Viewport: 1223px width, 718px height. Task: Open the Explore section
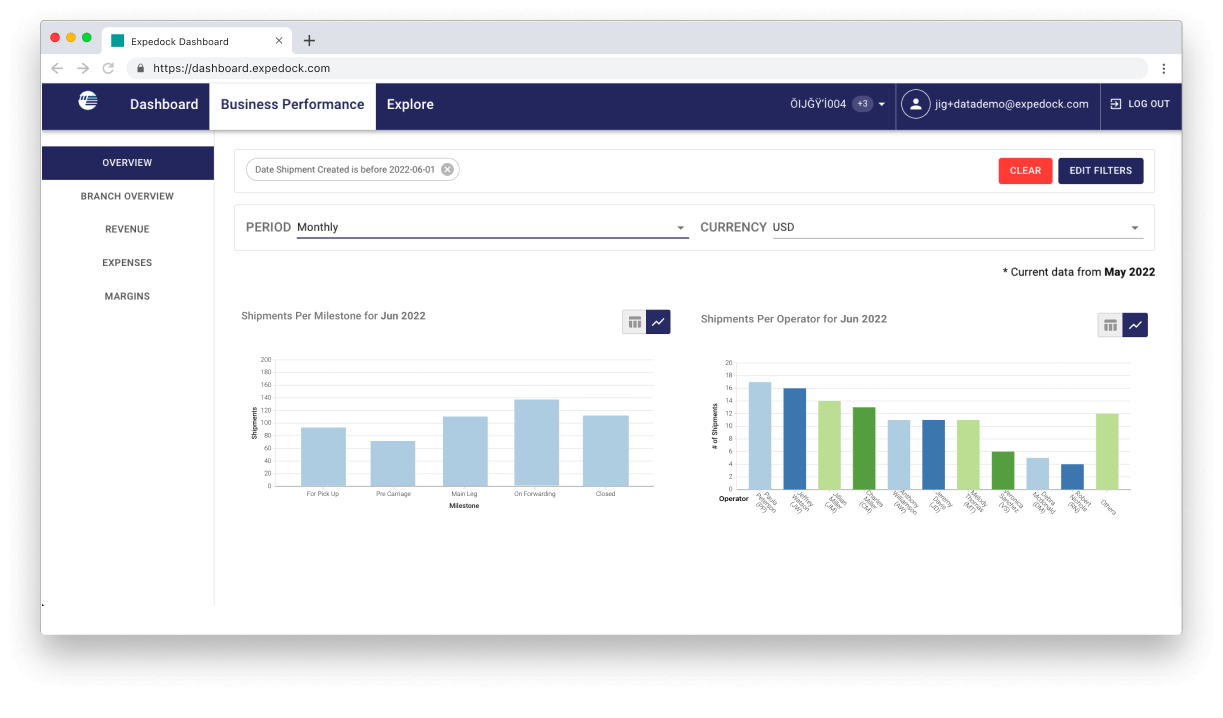[x=410, y=103]
